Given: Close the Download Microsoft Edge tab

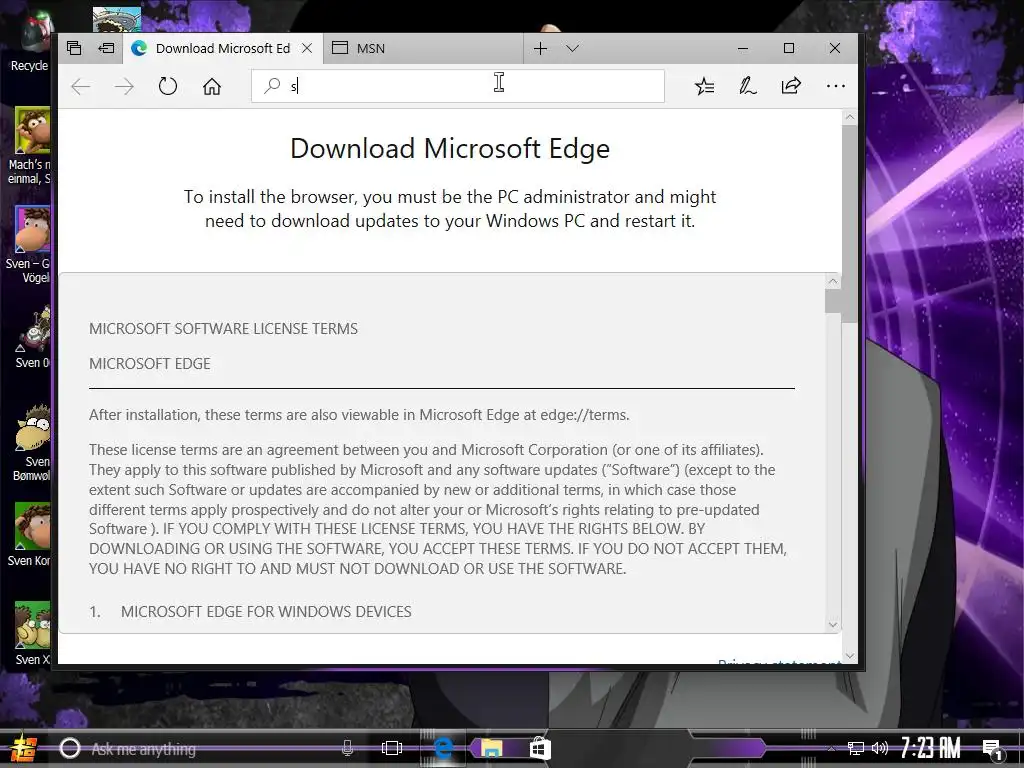Looking at the screenshot, I should pos(307,48).
